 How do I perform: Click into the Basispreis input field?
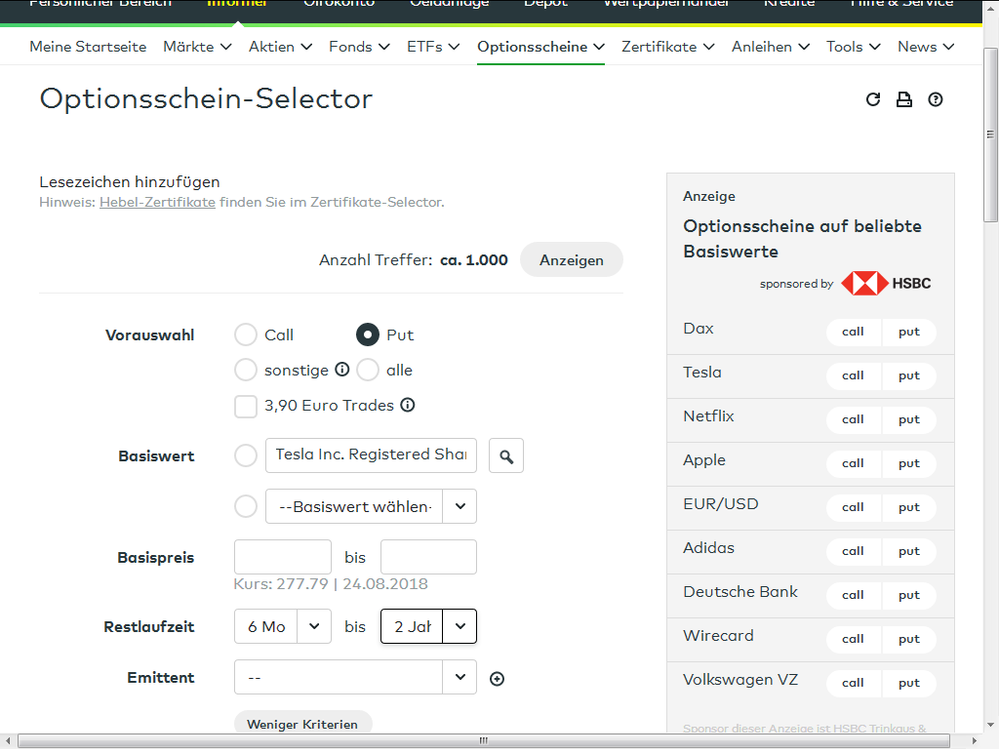(283, 556)
